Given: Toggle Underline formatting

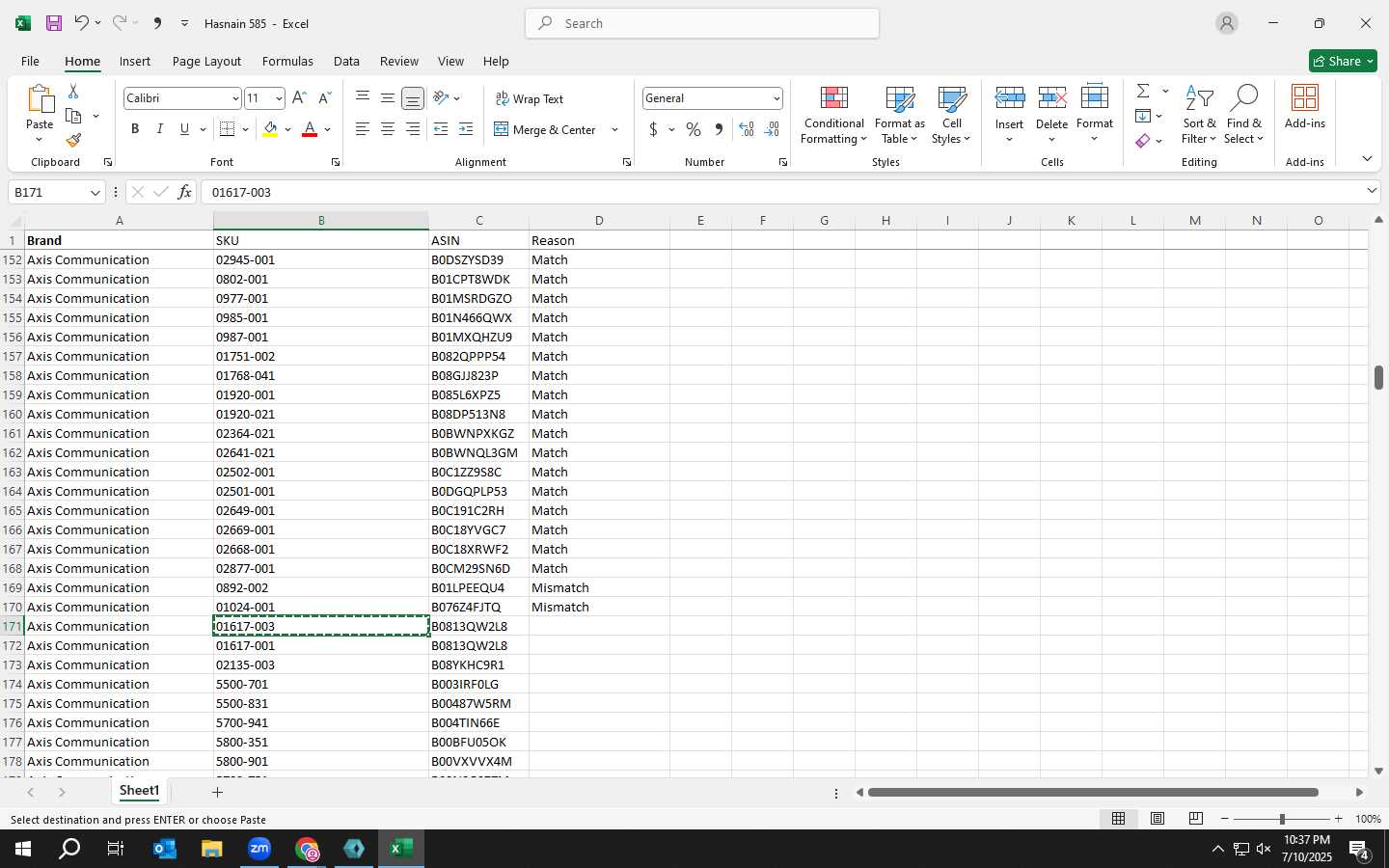Looking at the screenshot, I should (184, 129).
